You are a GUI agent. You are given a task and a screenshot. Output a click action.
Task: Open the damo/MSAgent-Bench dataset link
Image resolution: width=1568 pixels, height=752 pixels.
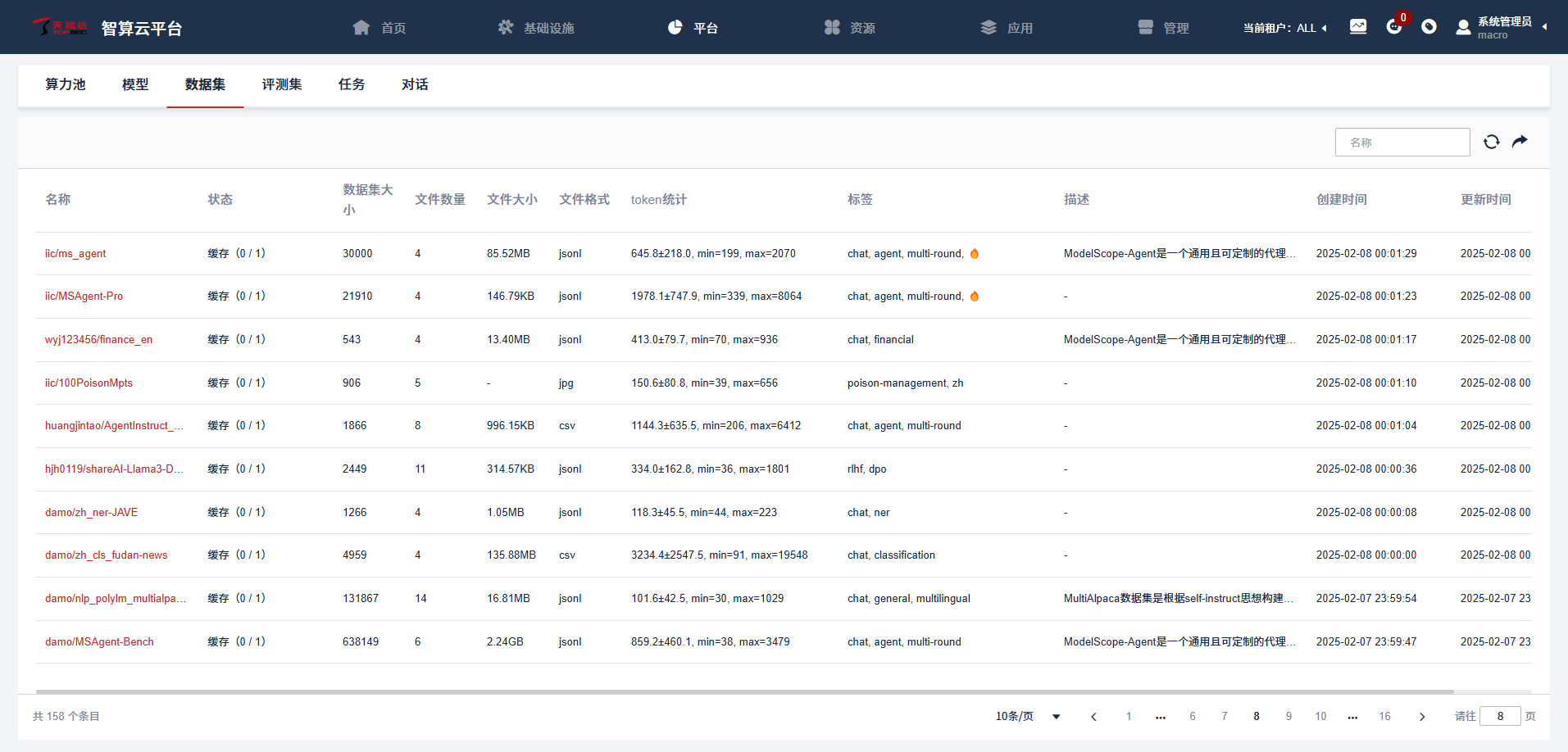pyautogui.click(x=99, y=641)
